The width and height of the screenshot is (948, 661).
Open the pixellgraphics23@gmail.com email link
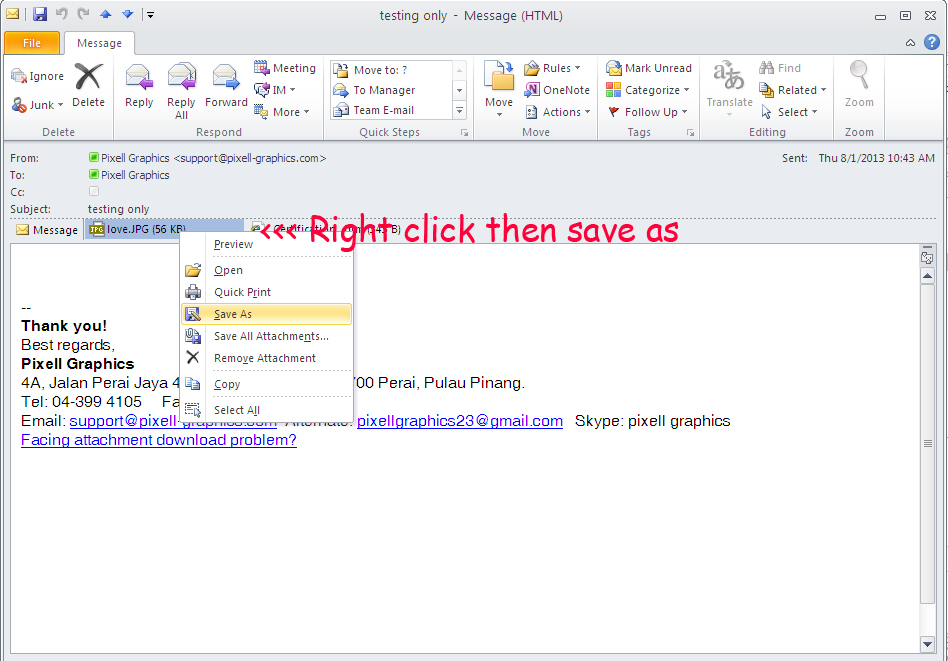pyautogui.click(x=459, y=421)
